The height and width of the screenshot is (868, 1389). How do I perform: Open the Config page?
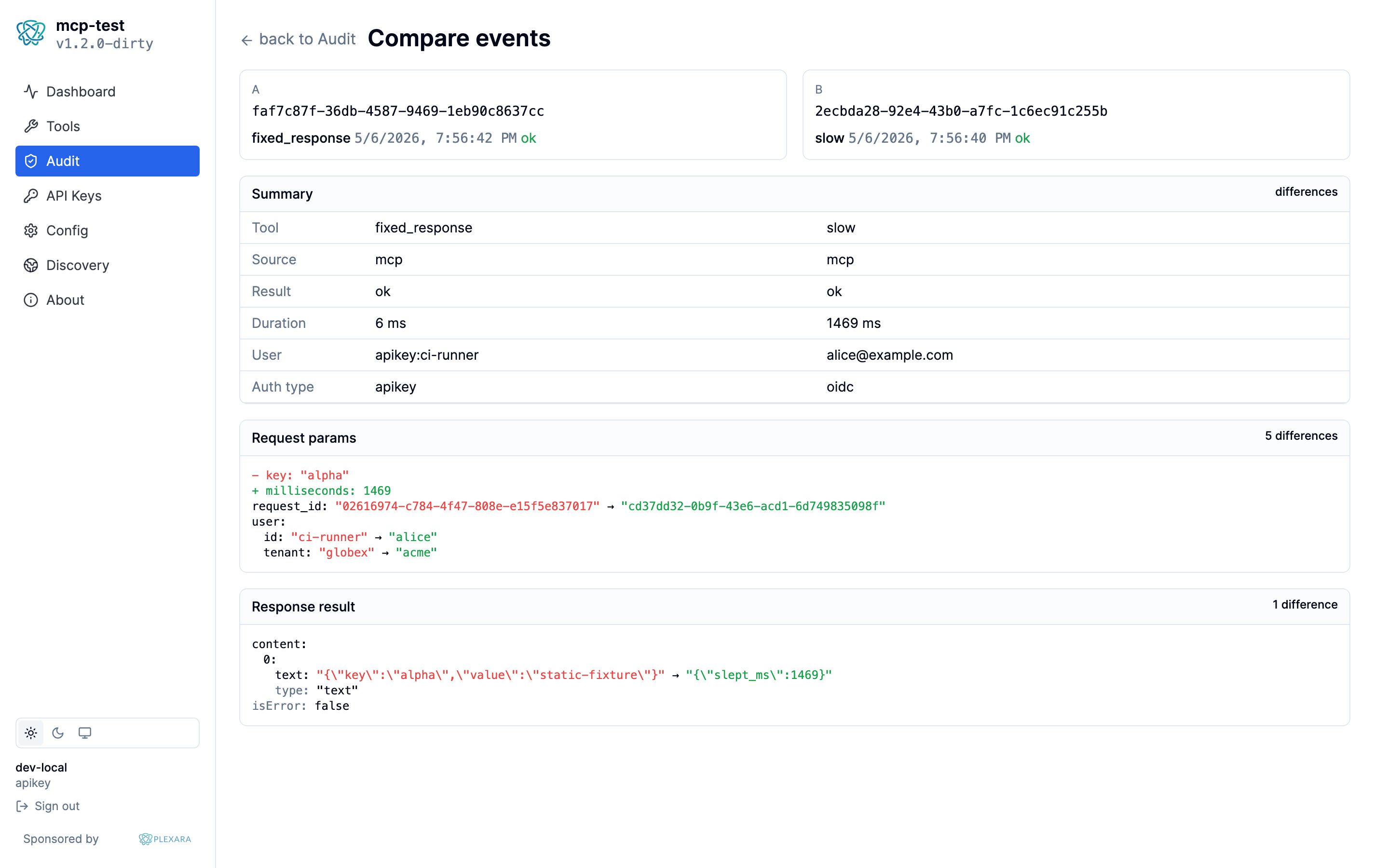108,231
